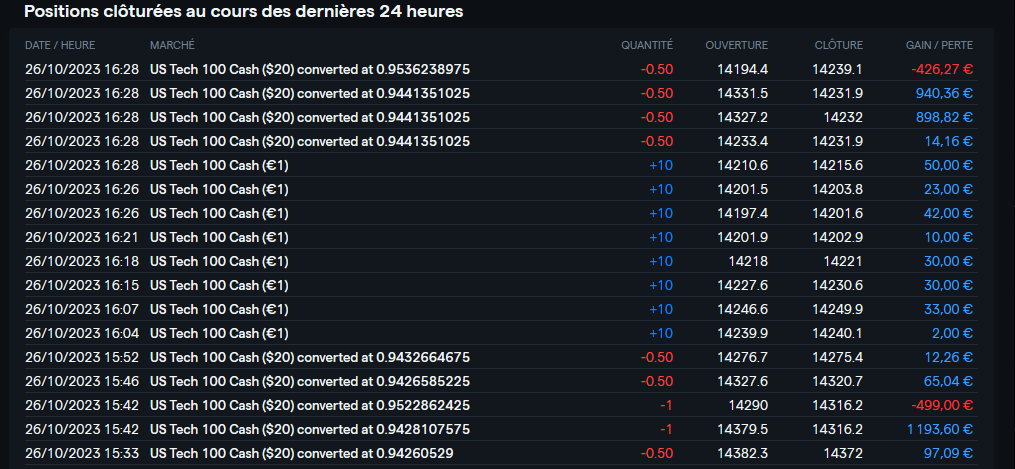1015x469 pixels.
Task: Click the 26/10/2023 16:21 date cell
Action: (x=81, y=237)
